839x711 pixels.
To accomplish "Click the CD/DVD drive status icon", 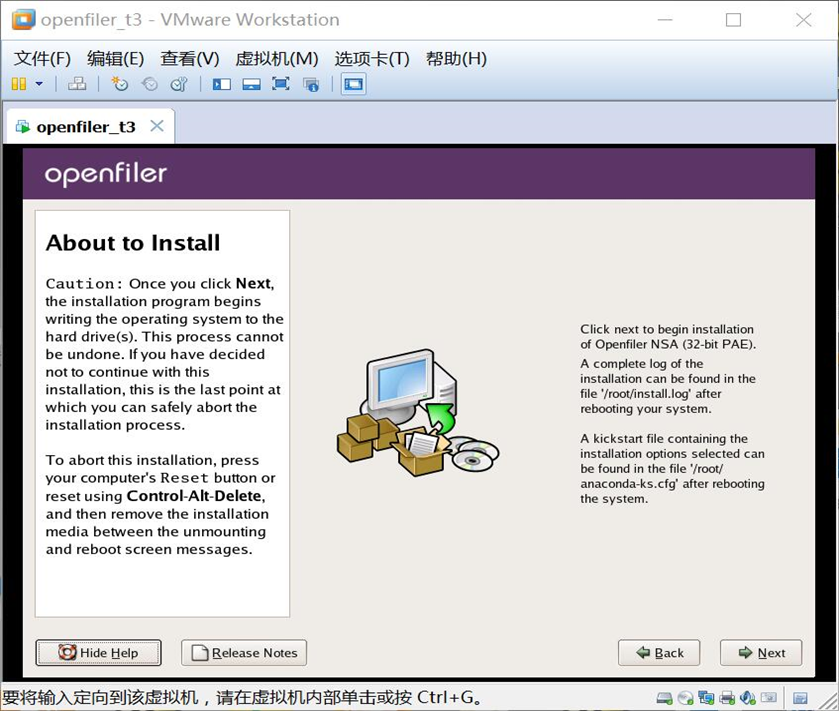I will point(685,698).
